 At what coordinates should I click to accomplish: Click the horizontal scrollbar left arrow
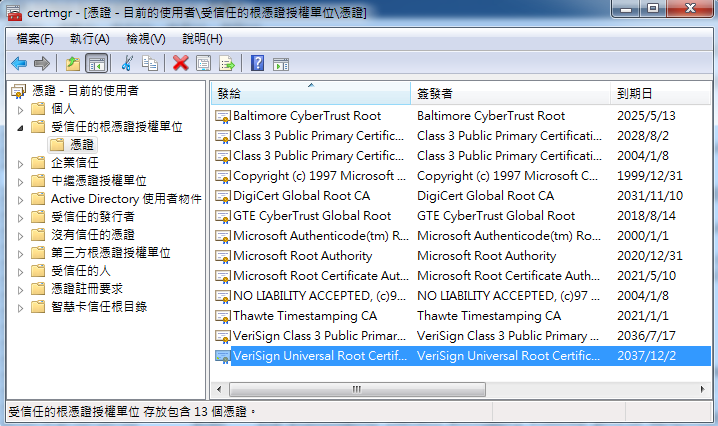click(219, 390)
